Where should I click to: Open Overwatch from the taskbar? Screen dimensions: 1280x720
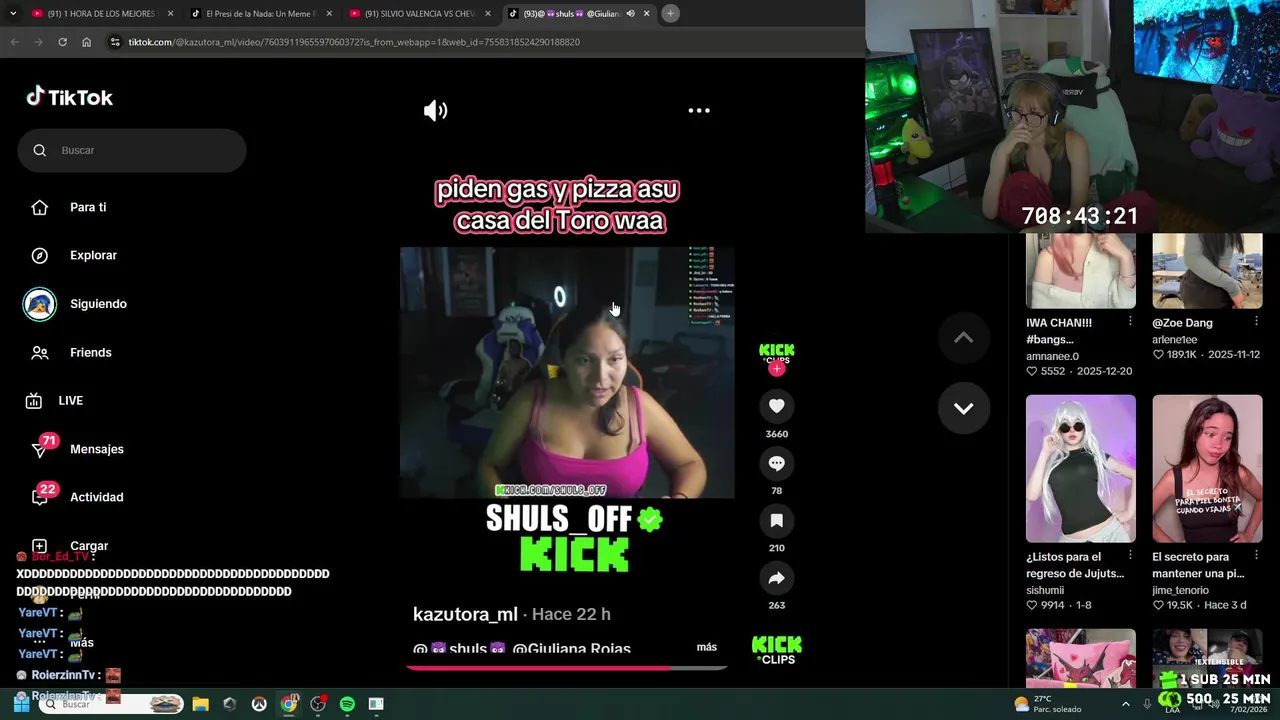[x=259, y=704]
